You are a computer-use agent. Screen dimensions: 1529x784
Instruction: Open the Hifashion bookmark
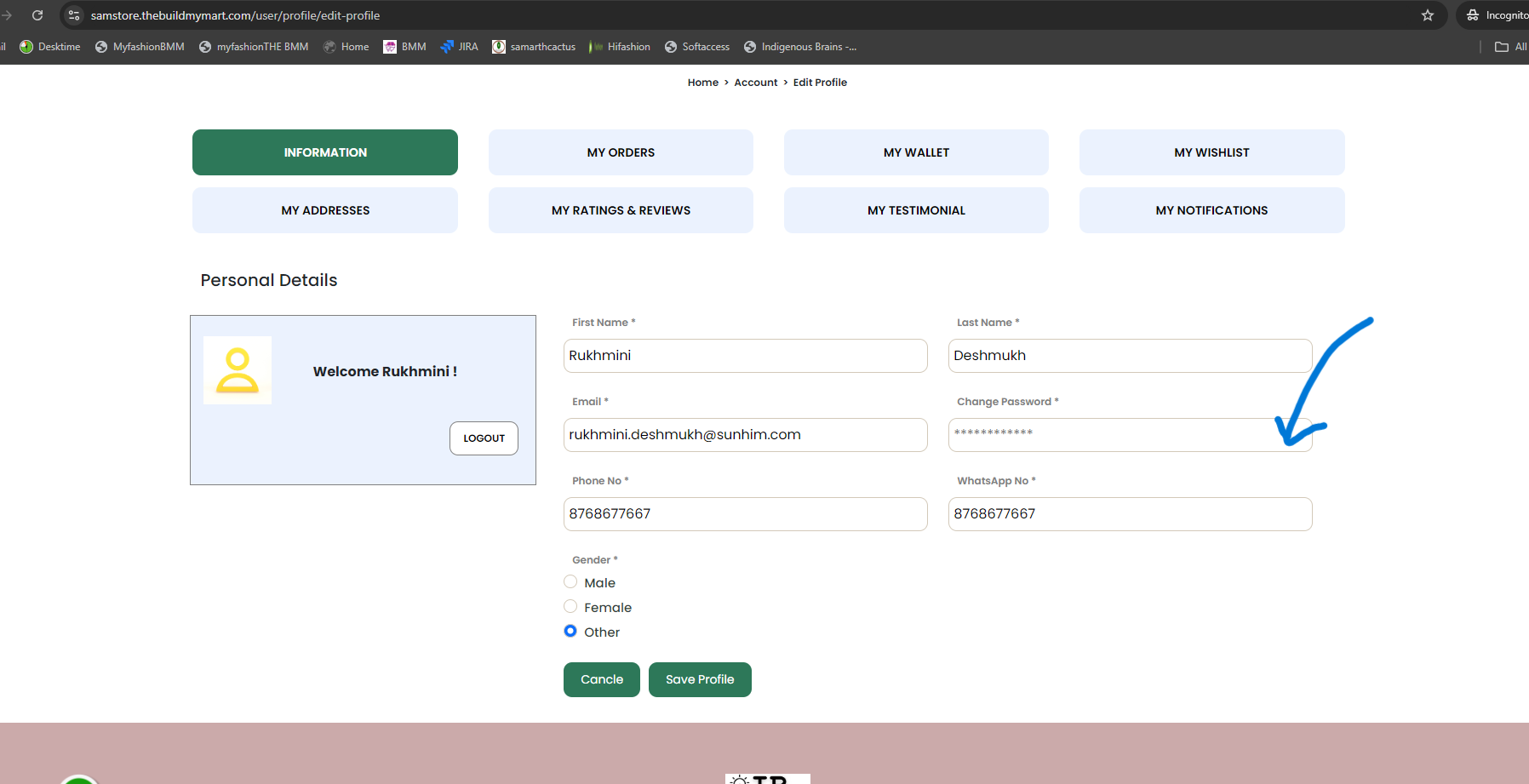pyautogui.click(x=620, y=47)
